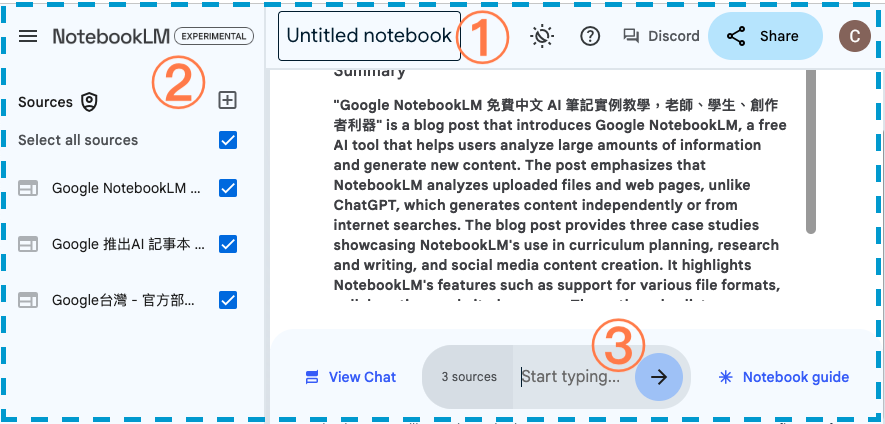Uncheck the Google台灣 source checkbox
Screen dimensions: 885x424
(x=228, y=300)
